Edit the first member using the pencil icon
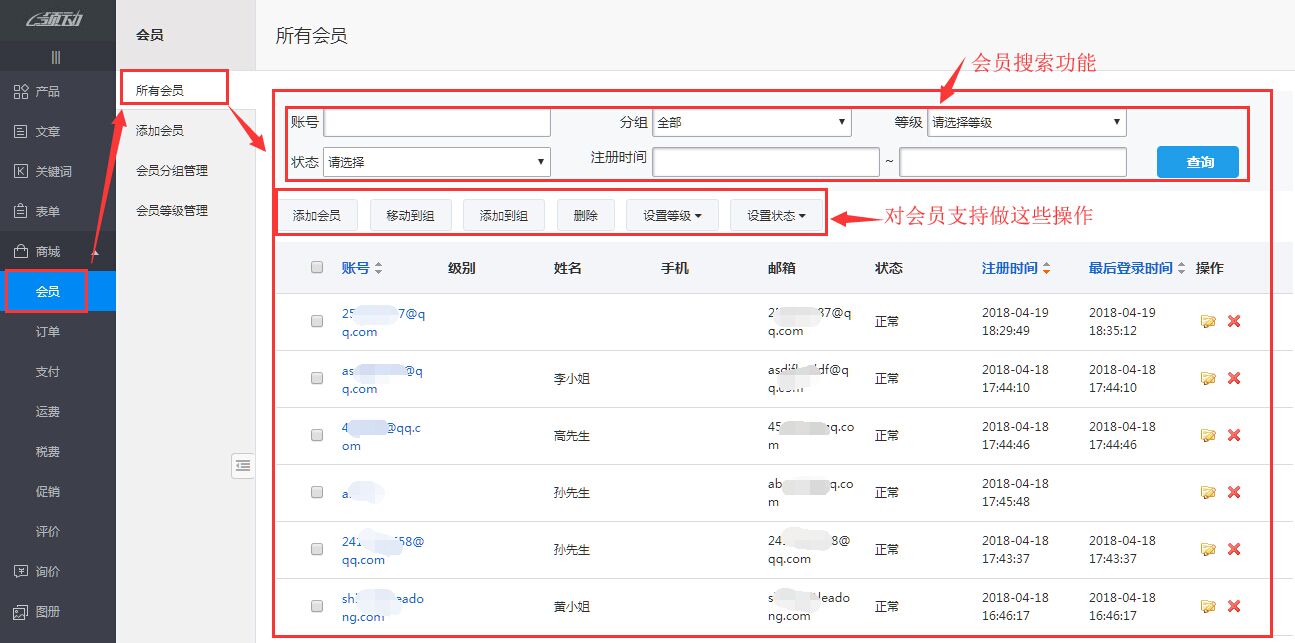The width and height of the screenshot is (1295, 643). point(1208,321)
